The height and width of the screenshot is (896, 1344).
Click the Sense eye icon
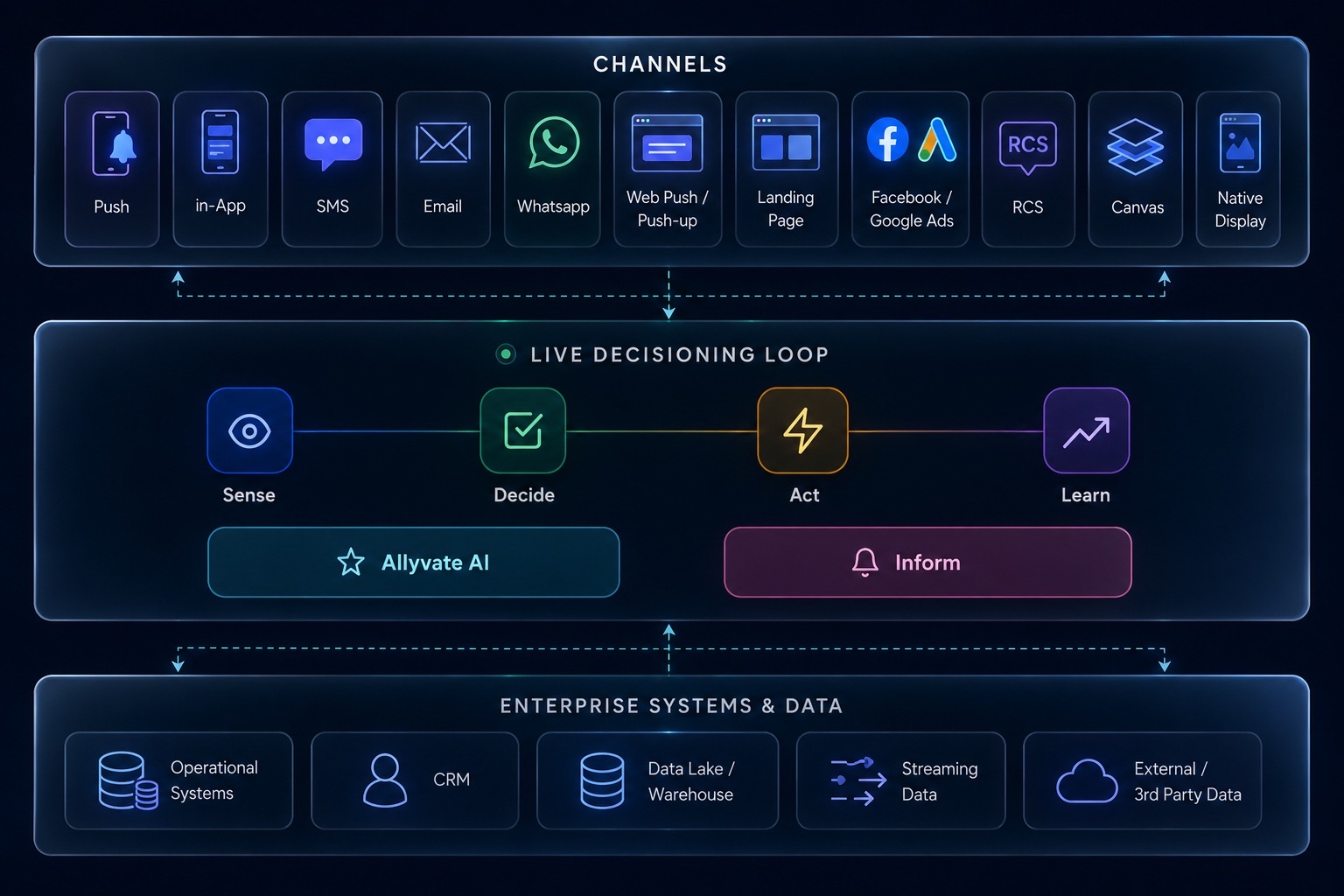tap(249, 430)
